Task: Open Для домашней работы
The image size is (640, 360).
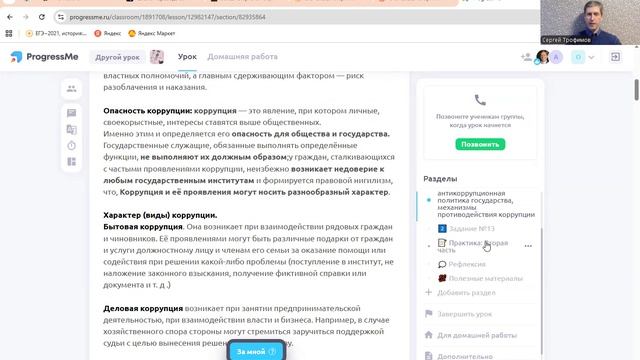Action: pos(477,335)
